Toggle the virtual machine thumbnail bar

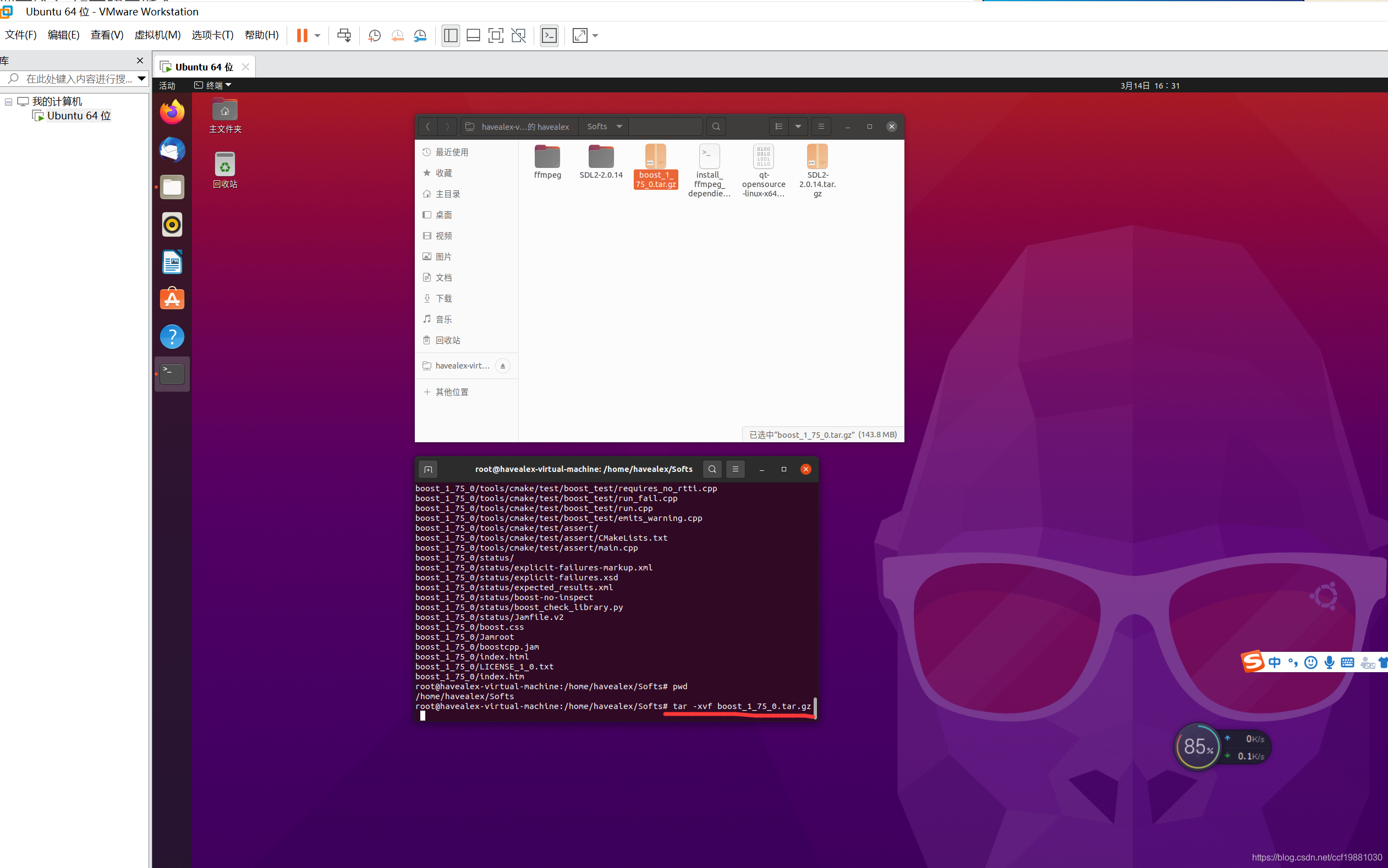pos(473,36)
